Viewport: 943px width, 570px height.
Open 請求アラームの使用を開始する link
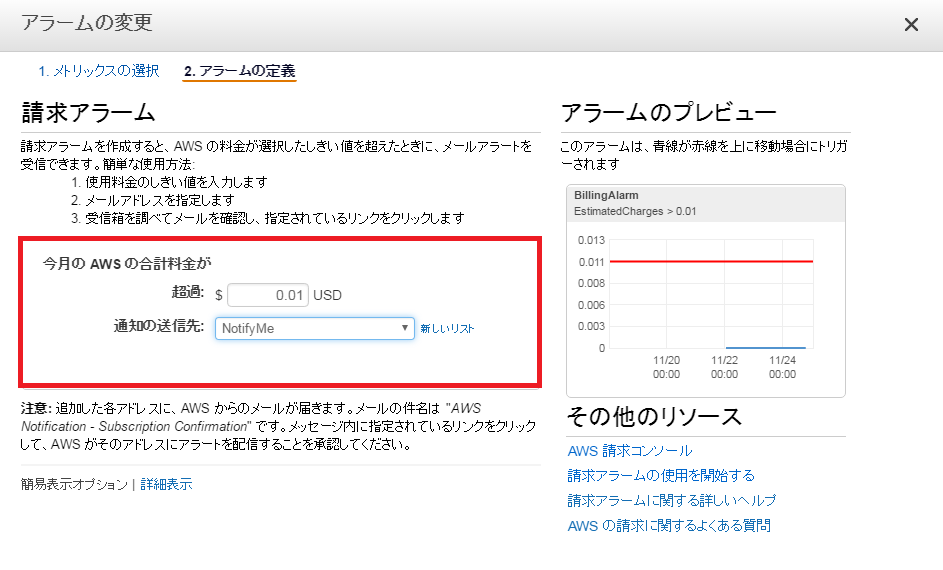pos(661,476)
